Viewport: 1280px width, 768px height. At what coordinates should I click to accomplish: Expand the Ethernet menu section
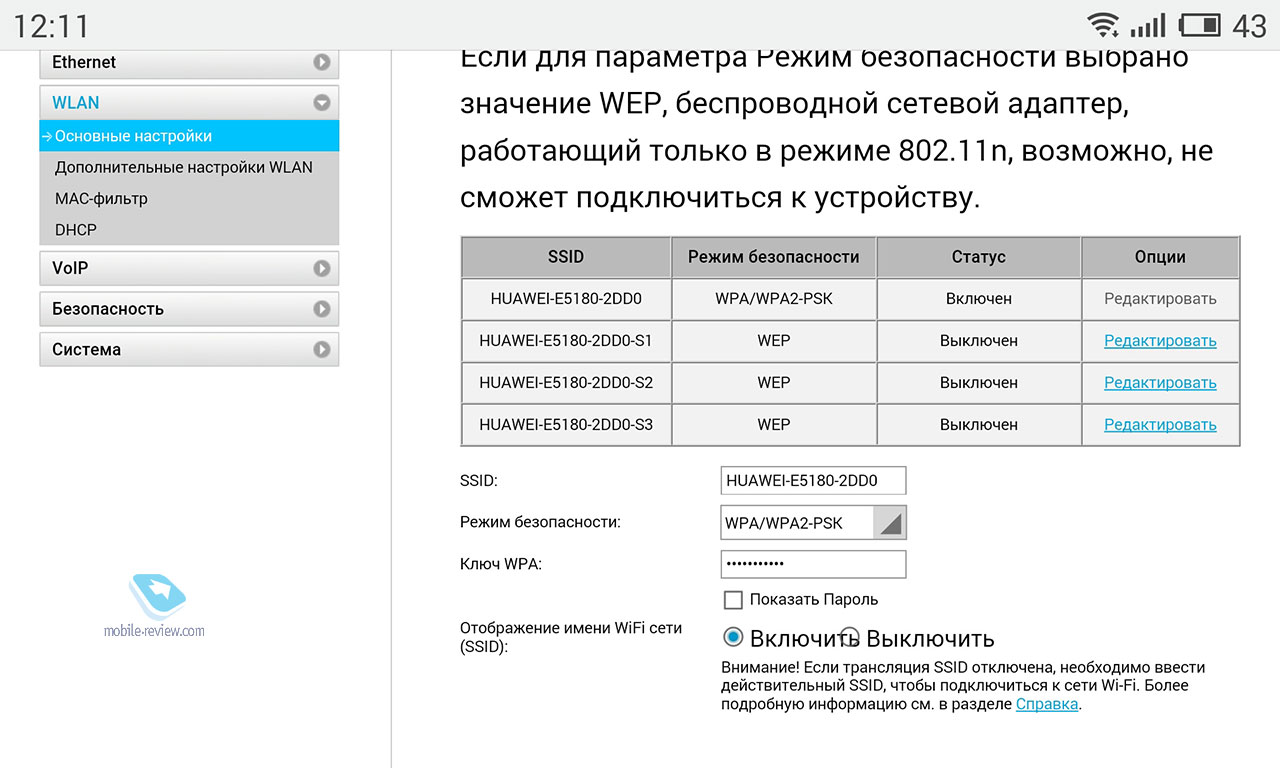click(x=189, y=62)
